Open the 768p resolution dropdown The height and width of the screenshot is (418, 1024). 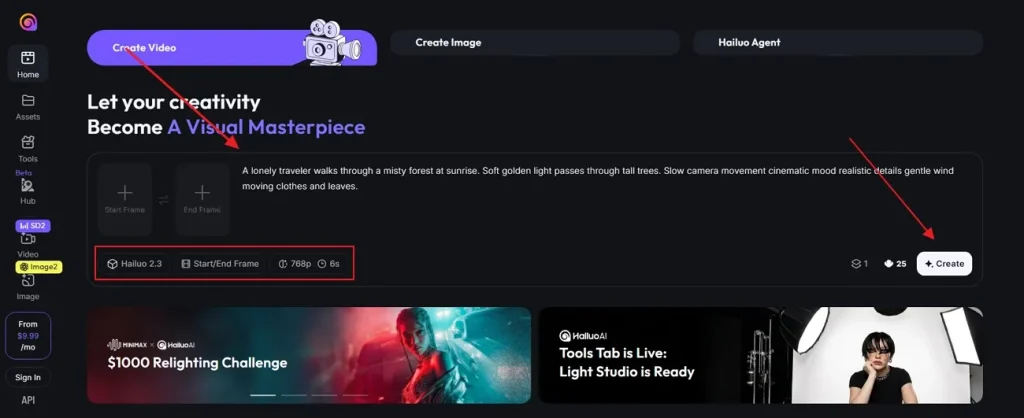tap(295, 264)
